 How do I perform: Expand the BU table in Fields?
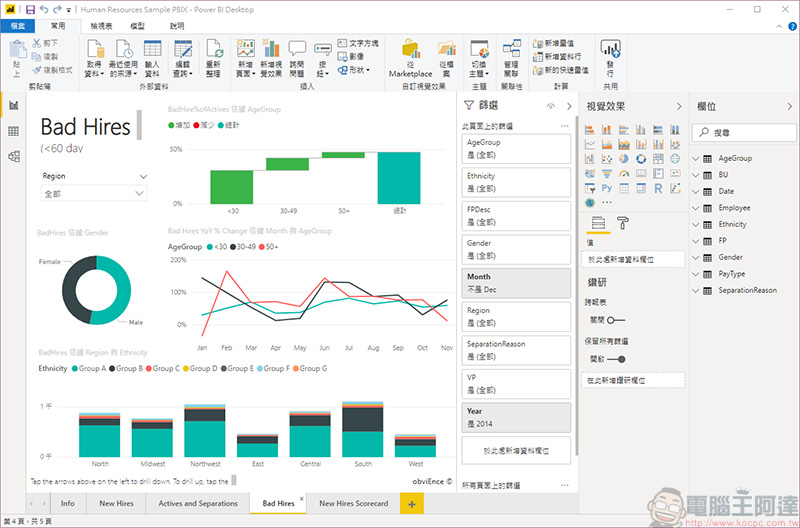[695, 175]
